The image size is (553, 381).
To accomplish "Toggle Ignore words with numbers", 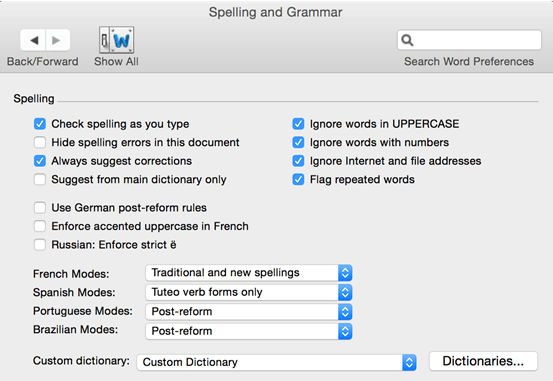I will coord(298,143).
